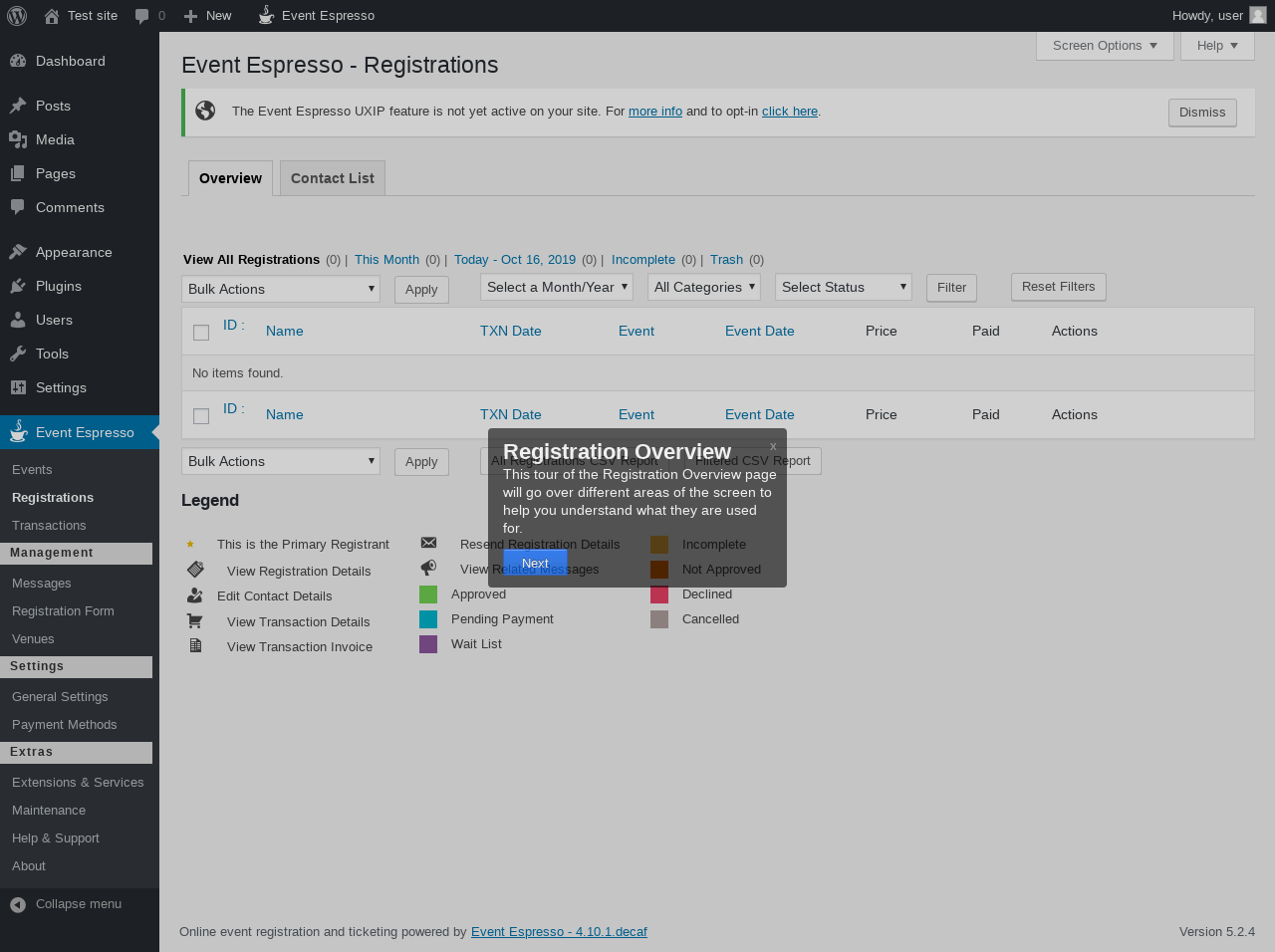Click the Comments bubble icon in sidebar
This screenshot has width=1275, height=952.
coord(18,207)
